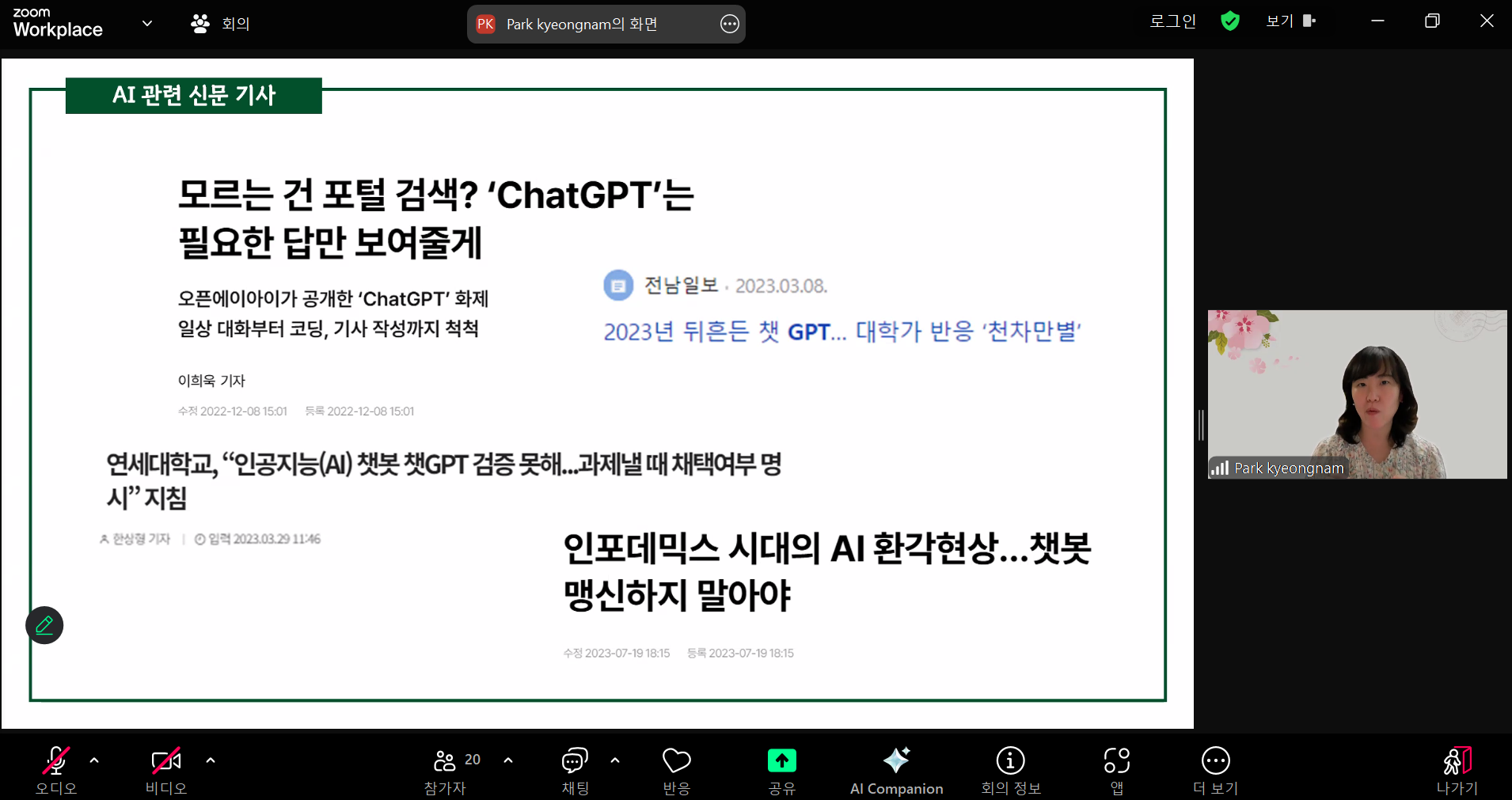Restore down the Zoom window
This screenshot has width=1512, height=800.
click(1432, 21)
